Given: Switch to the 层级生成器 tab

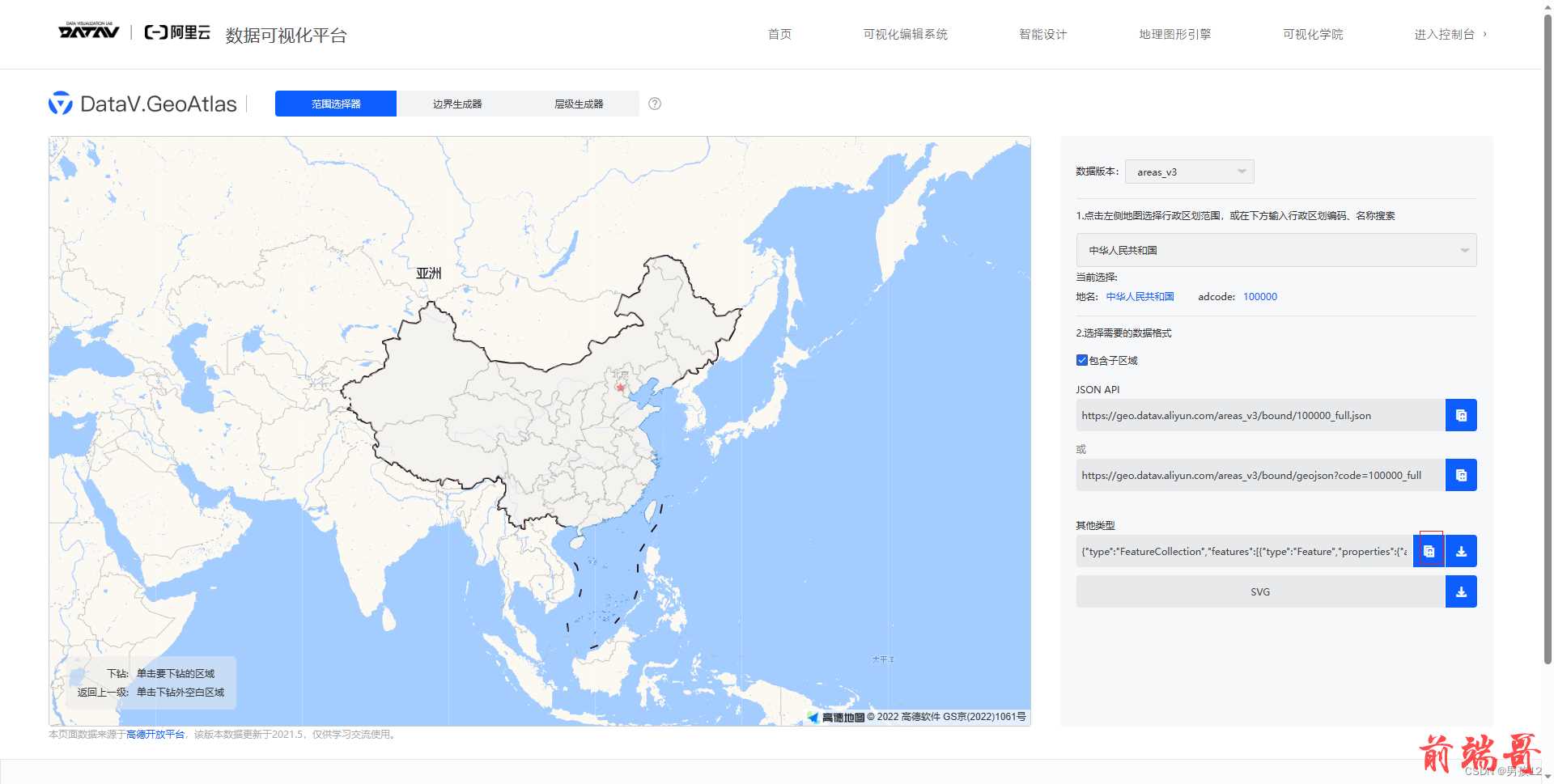Looking at the screenshot, I should pyautogui.click(x=579, y=104).
